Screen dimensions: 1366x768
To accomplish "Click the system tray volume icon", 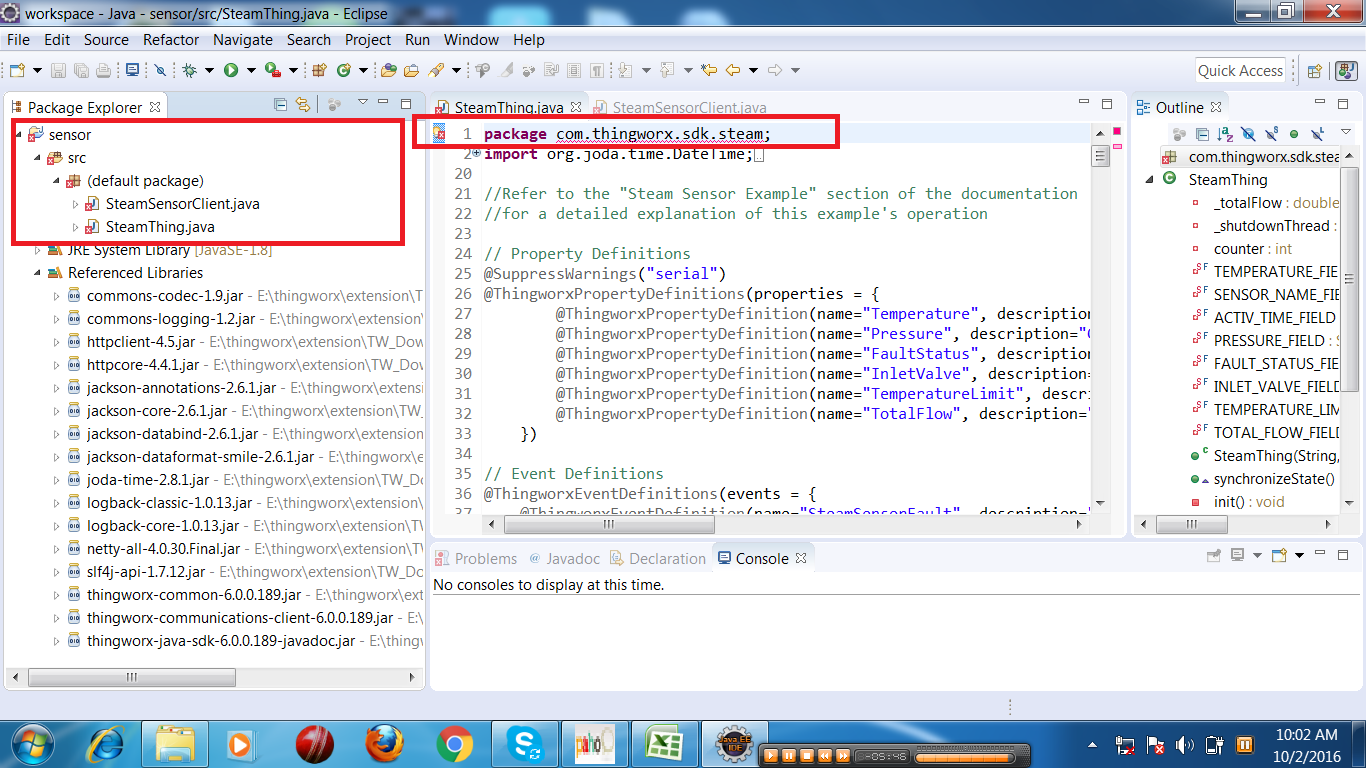I will (1185, 745).
